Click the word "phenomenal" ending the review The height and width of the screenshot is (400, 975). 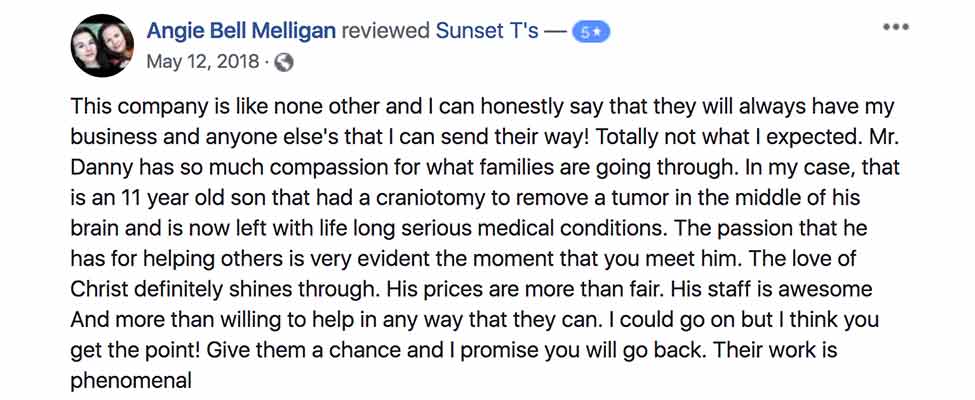[x=130, y=381]
